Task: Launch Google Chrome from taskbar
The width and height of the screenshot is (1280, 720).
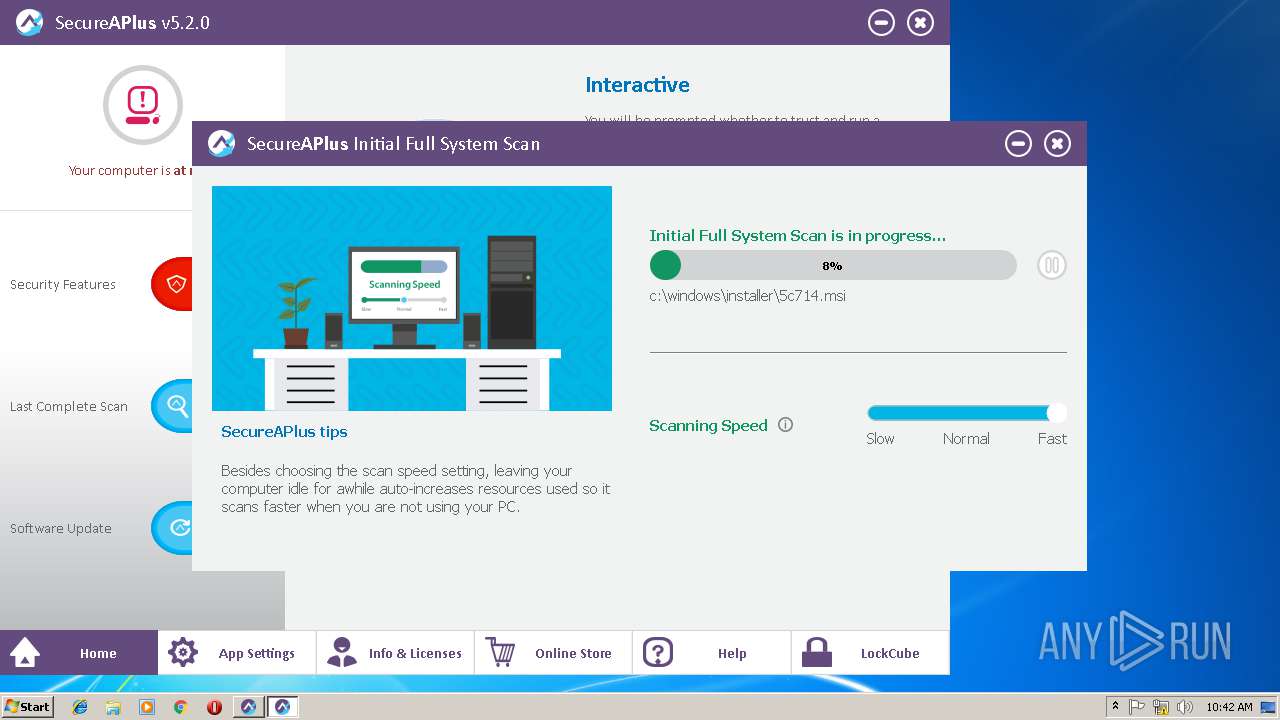Action: [180, 707]
